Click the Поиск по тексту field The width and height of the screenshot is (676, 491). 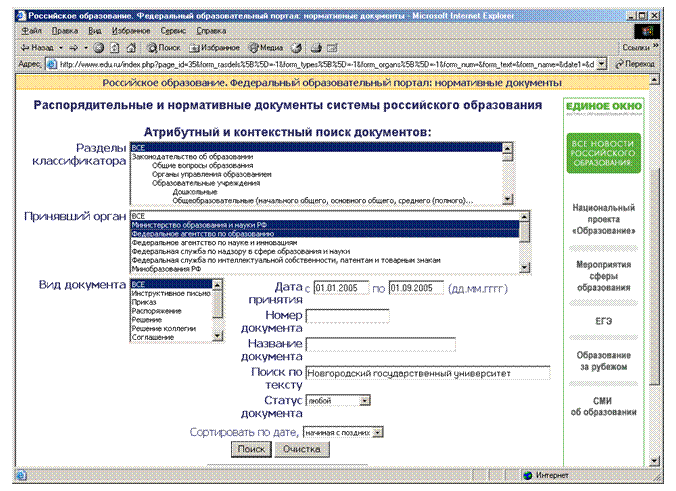[x=428, y=373]
